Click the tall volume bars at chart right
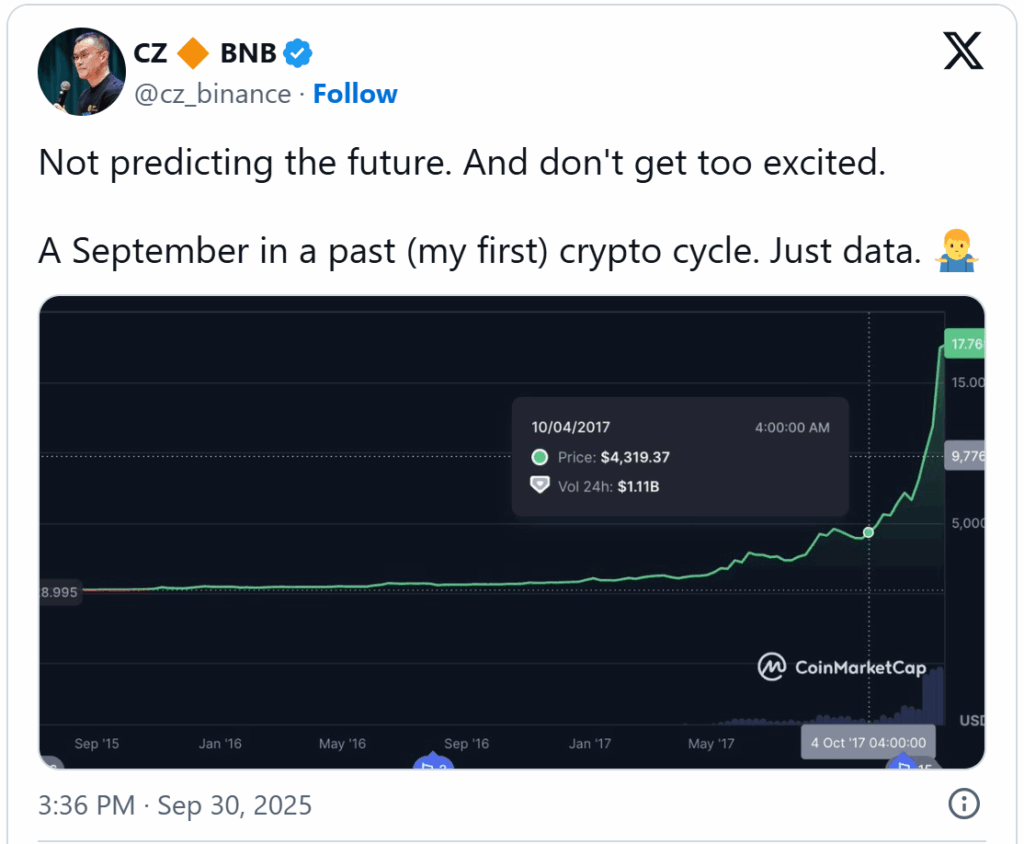 (x=931, y=695)
